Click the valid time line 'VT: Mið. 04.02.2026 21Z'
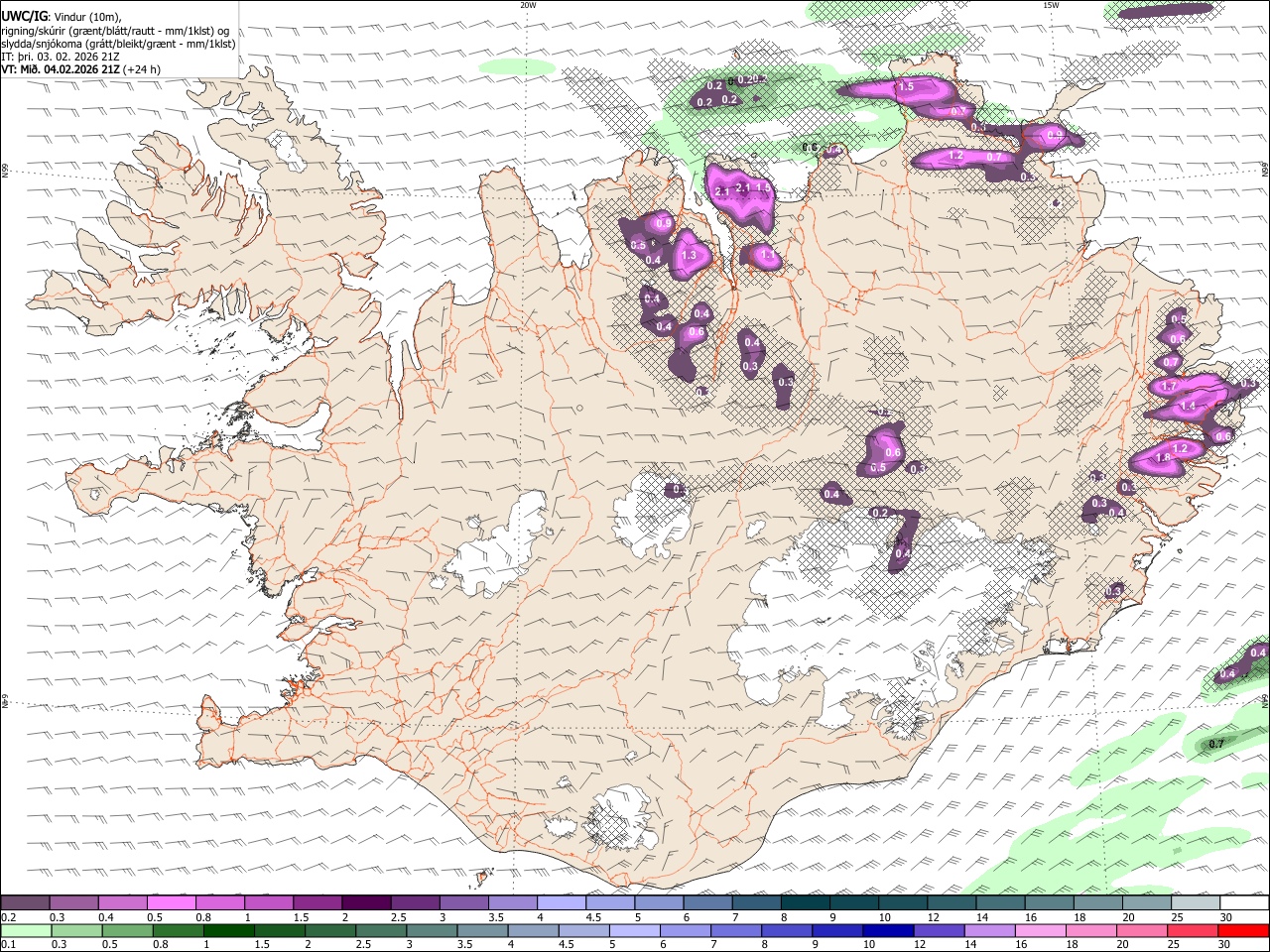Screen dimensions: 1270x952 pos(62,69)
